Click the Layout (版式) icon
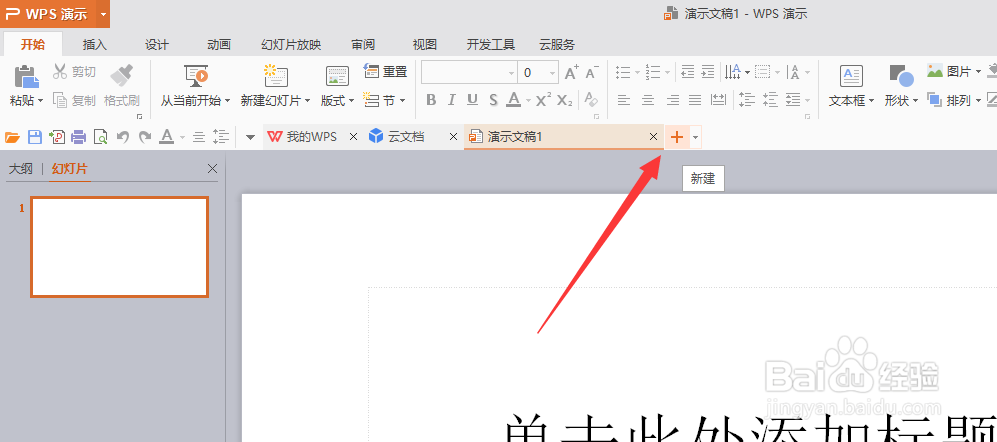The image size is (997, 442). pos(337,76)
